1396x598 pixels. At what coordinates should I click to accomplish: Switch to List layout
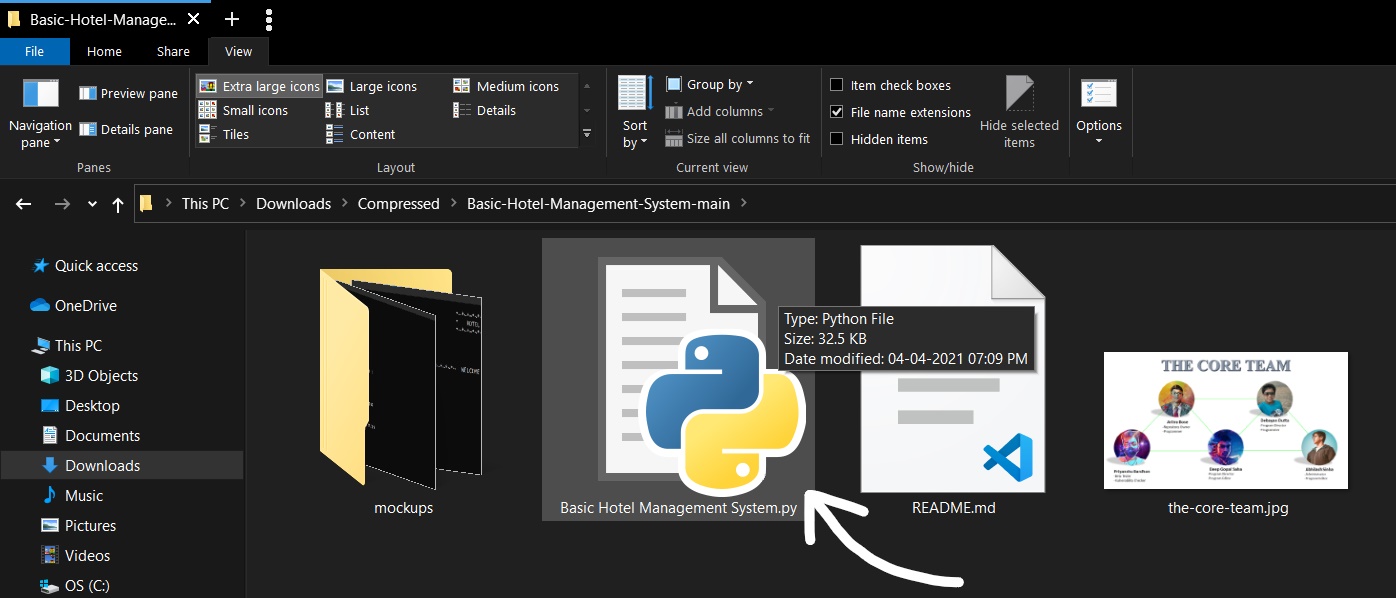[x=348, y=110]
